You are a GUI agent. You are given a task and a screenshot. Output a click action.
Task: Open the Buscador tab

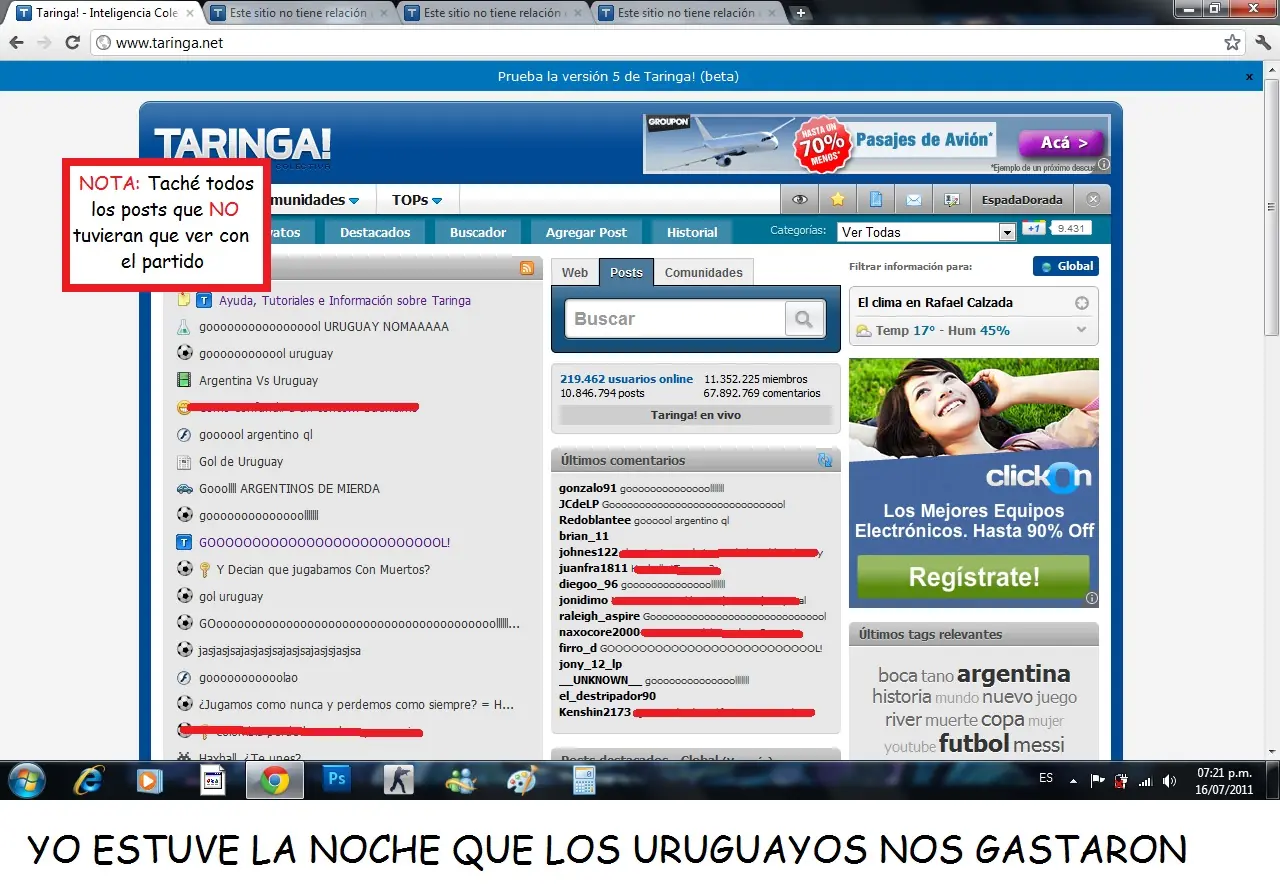(x=478, y=232)
